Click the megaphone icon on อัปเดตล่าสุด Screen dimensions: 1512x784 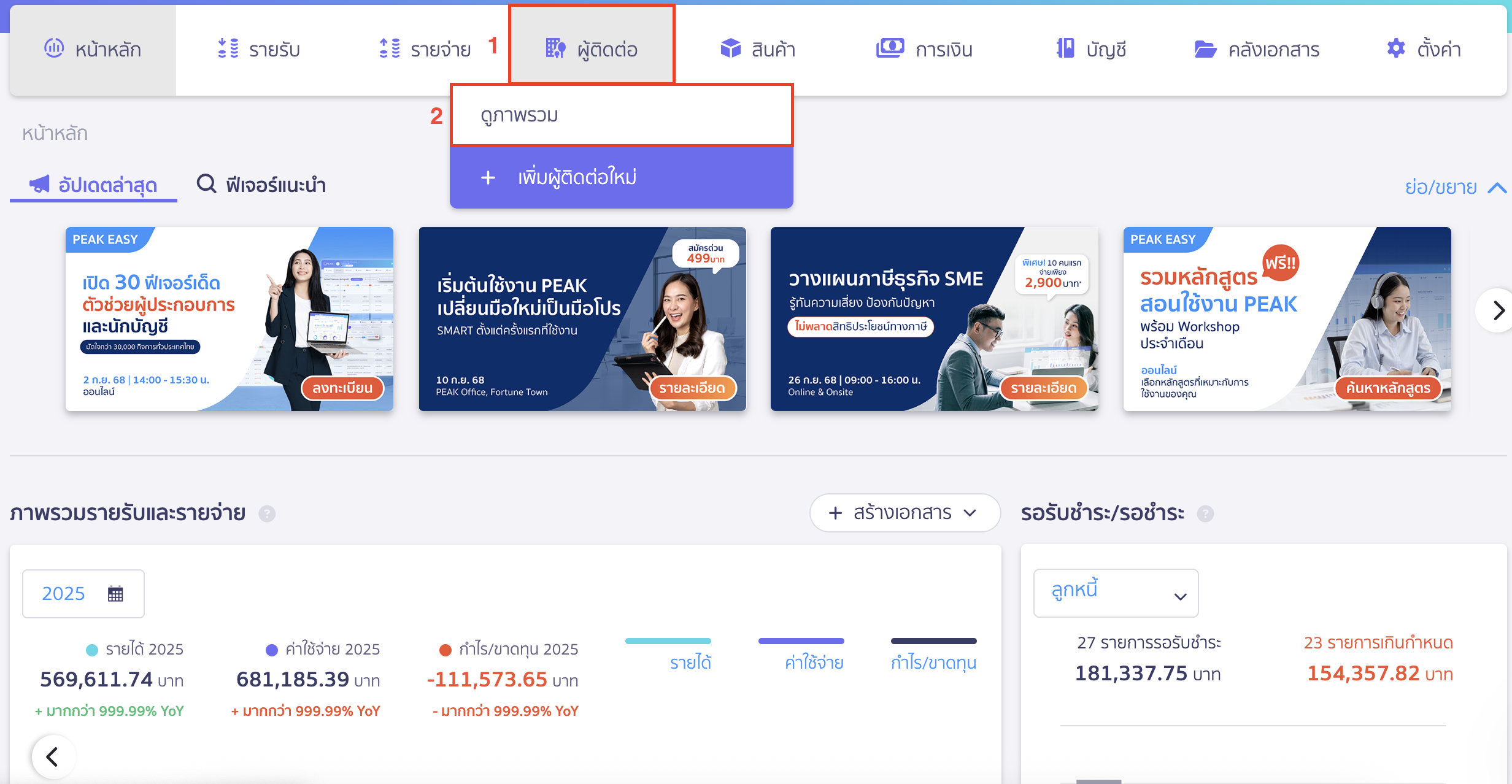[x=40, y=183]
